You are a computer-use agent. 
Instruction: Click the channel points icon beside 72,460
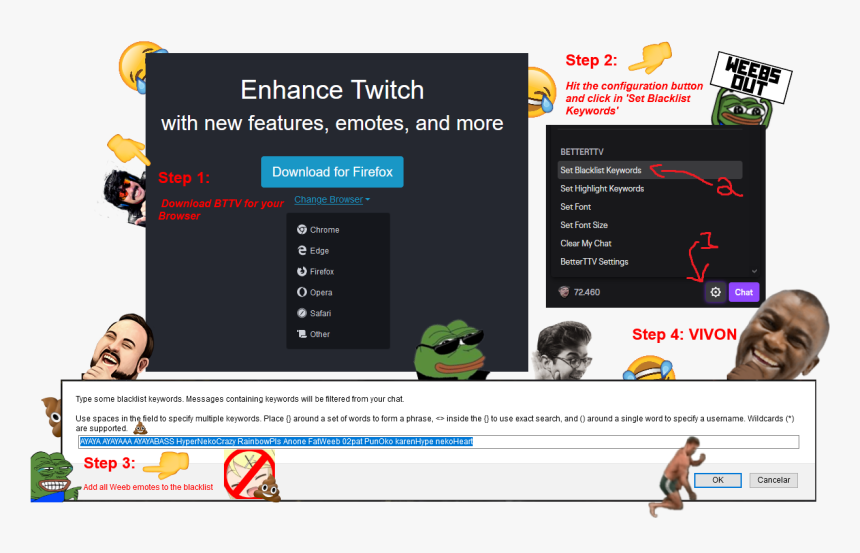pyautogui.click(x=563, y=292)
